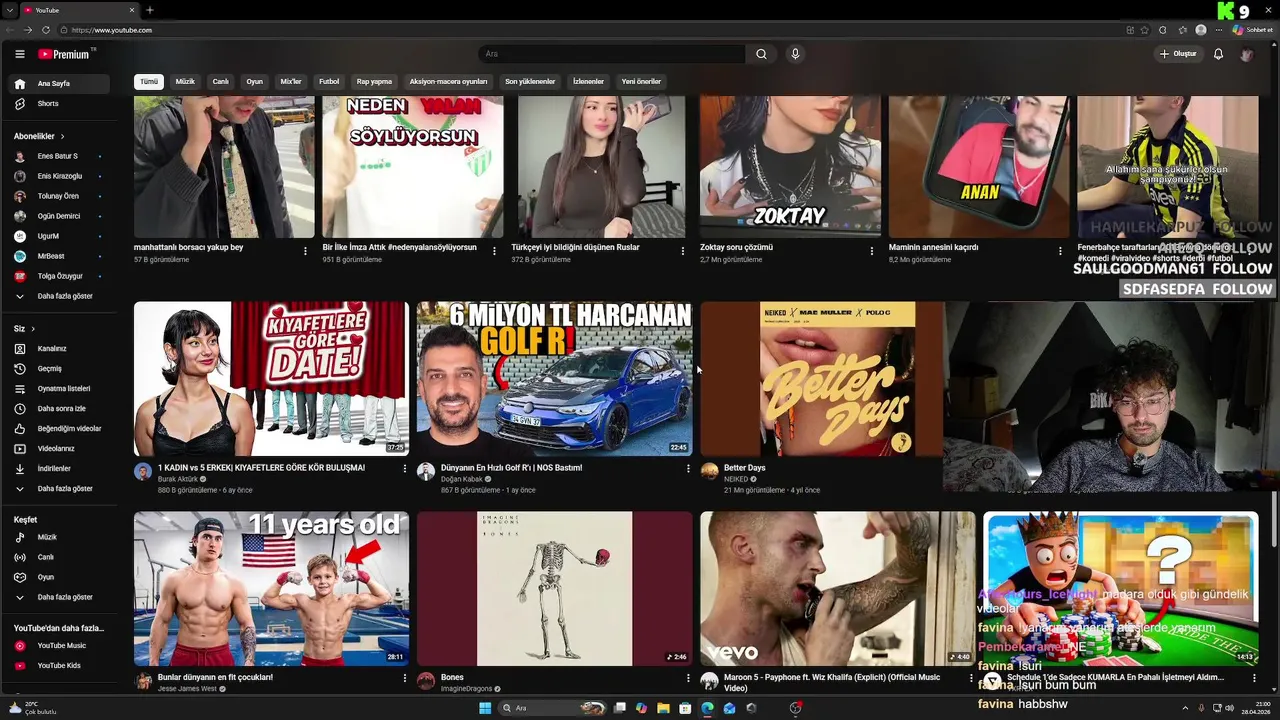Open Shorts from the sidebar
The width and height of the screenshot is (1280, 720).
(60, 104)
